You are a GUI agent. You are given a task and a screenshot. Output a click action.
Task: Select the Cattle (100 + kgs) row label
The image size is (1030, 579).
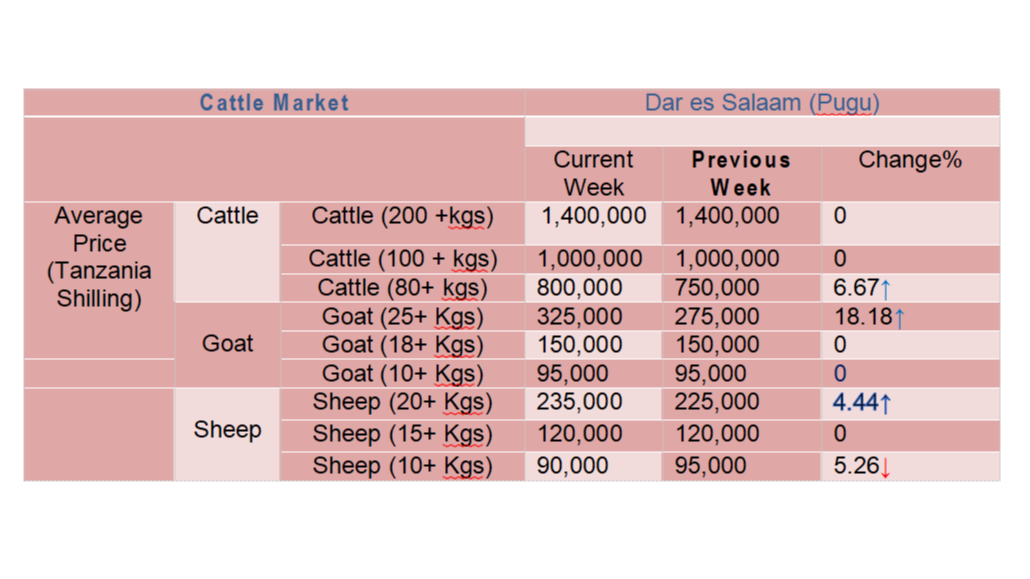(402, 259)
